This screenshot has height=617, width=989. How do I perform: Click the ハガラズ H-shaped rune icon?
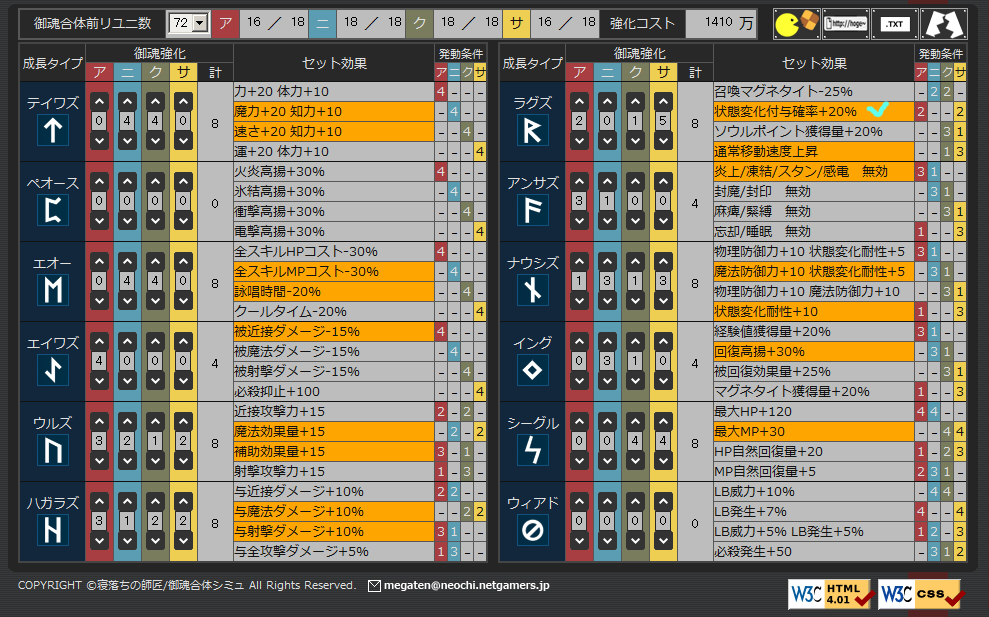[x=53, y=530]
